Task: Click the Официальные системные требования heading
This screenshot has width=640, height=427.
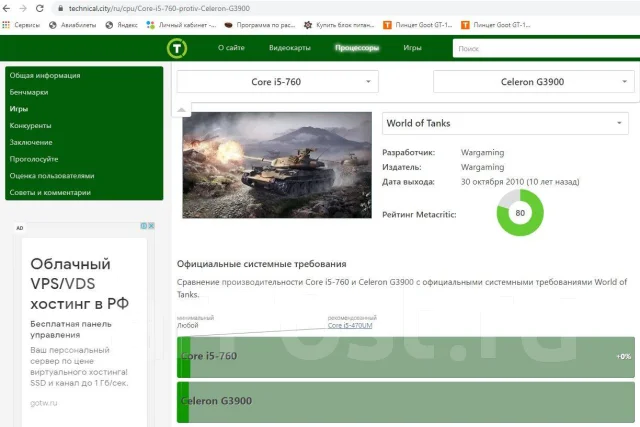Action: pyautogui.click(x=262, y=264)
